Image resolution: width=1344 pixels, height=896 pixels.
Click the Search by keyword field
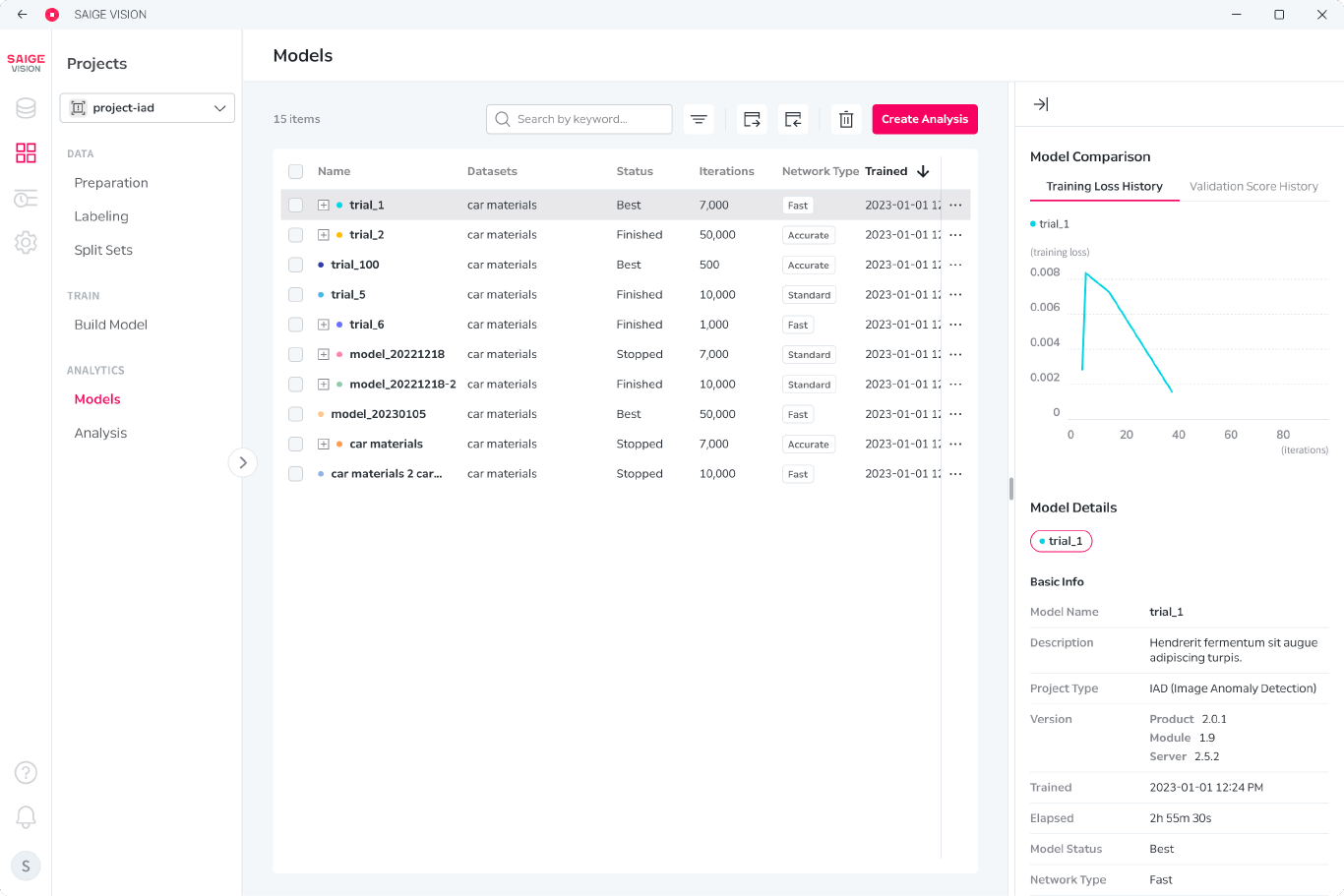coord(580,119)
